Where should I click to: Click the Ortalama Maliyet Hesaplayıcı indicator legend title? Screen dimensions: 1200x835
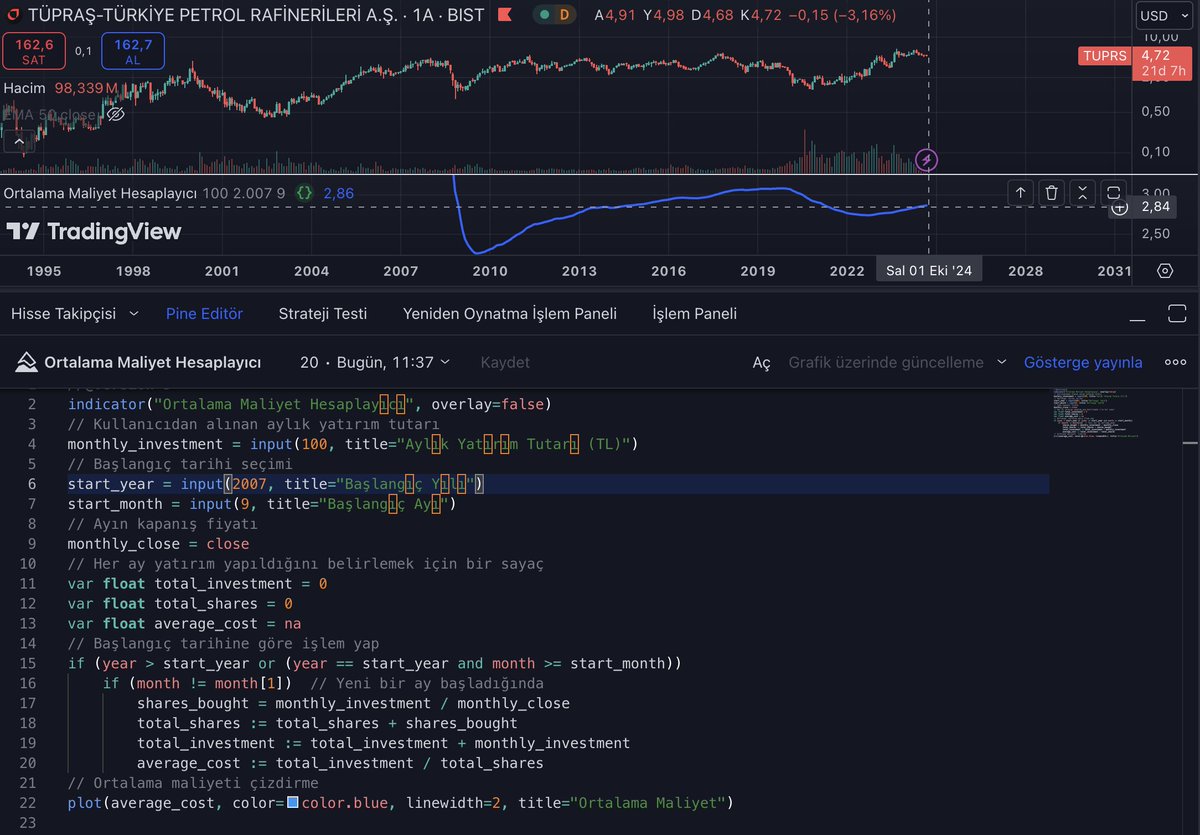101,192
